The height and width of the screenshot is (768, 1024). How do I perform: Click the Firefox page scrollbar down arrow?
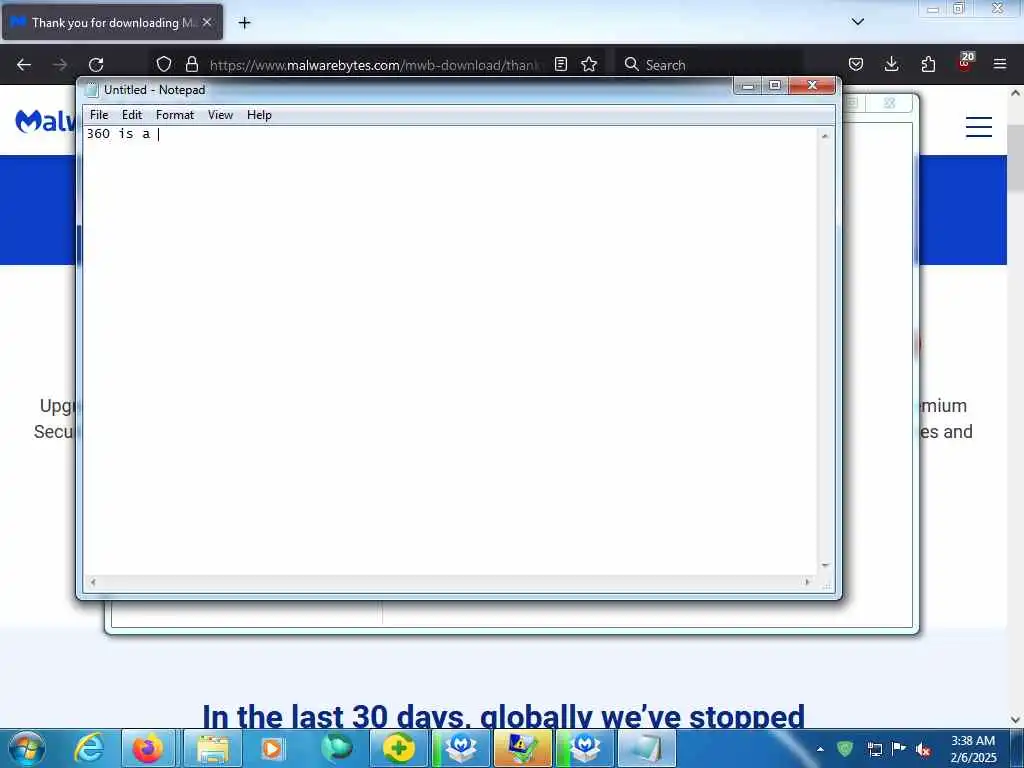pyautogui.click(x=1015, y=720)
